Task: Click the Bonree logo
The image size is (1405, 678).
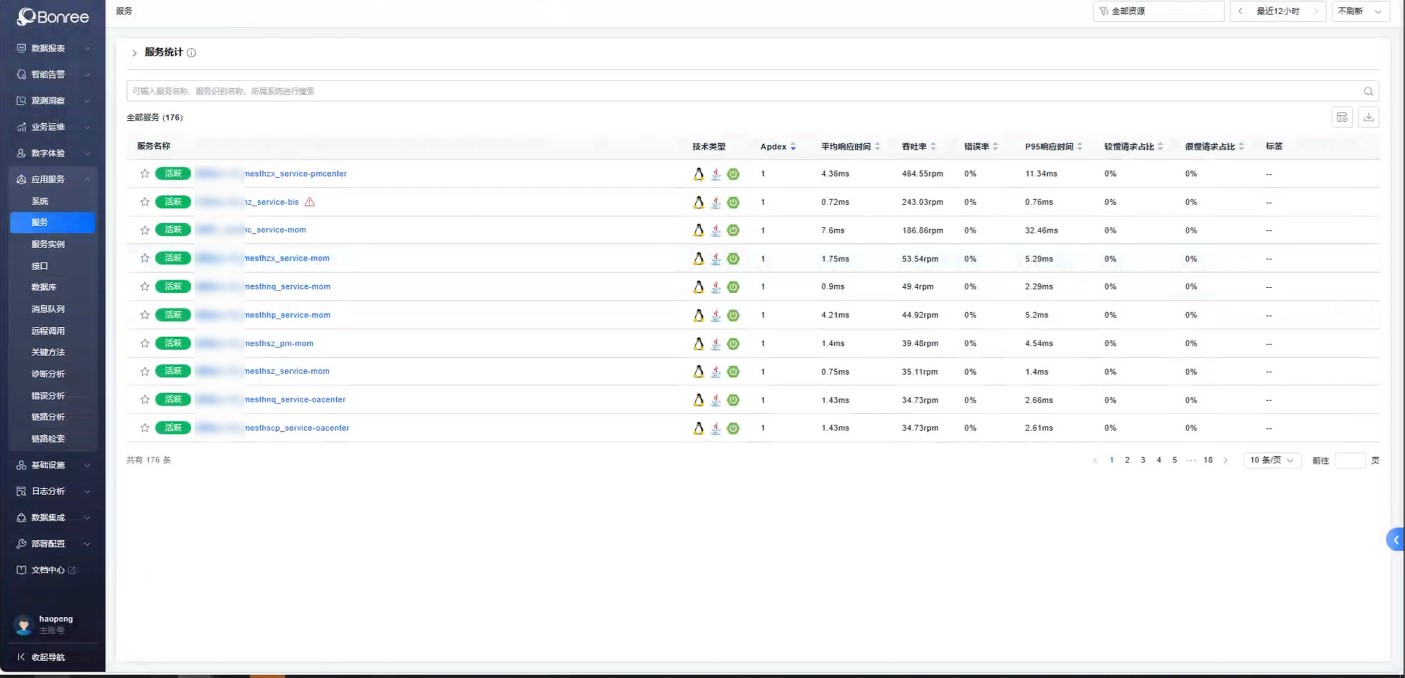Action: point(53,17)
